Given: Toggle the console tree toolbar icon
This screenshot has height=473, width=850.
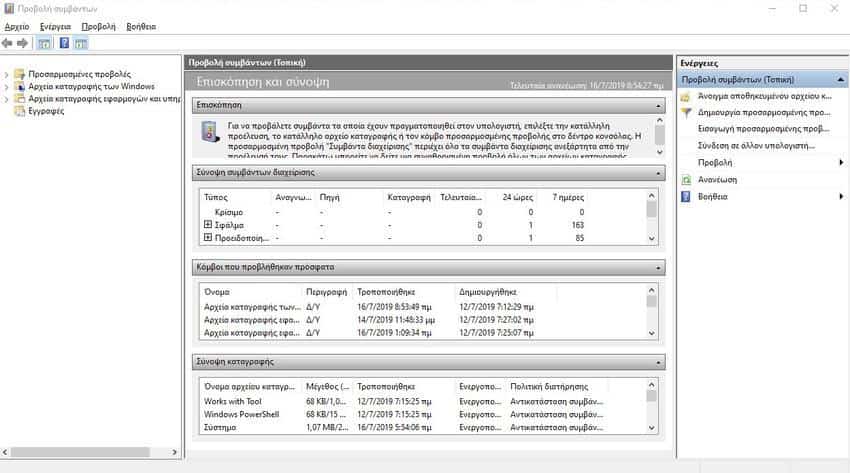Looking at the screenshot, I should tap(44, 43).
